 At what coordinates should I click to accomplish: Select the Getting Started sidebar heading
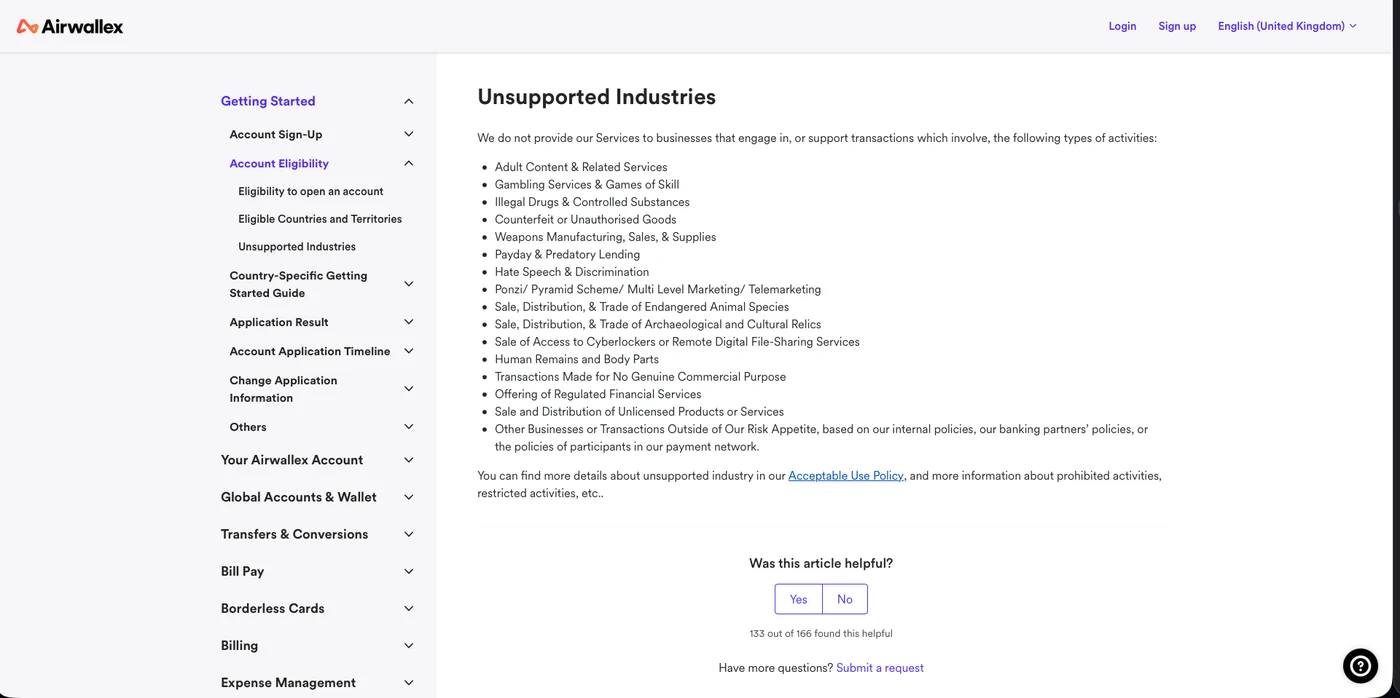[x=268, y=101]
